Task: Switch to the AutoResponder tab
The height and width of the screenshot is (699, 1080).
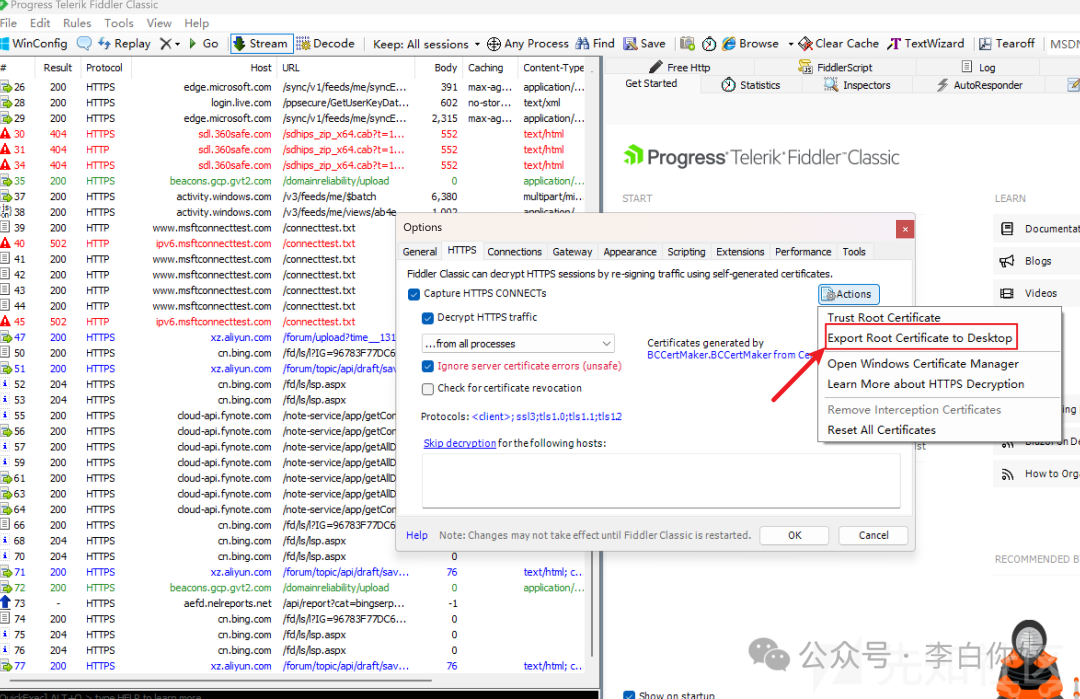Action: [979, 85]
